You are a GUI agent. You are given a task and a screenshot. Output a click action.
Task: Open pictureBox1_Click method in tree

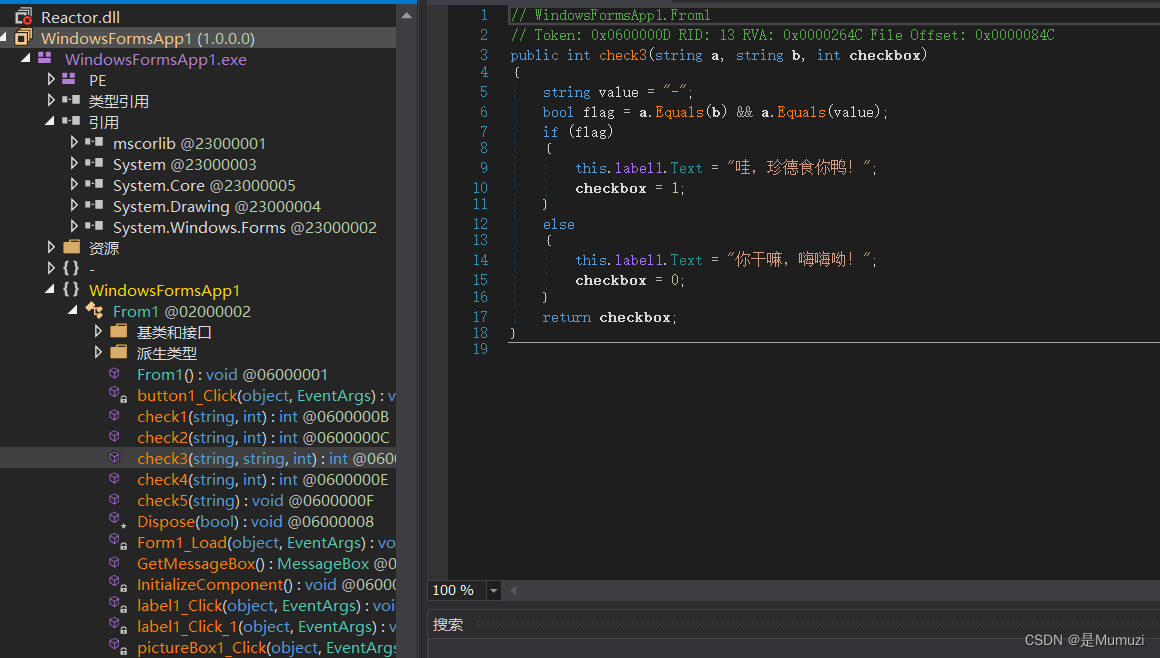(266, 648)
